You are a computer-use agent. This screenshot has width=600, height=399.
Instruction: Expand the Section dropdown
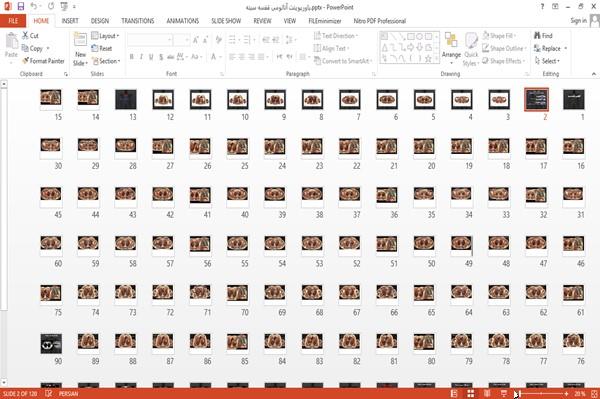coord(106,61)
